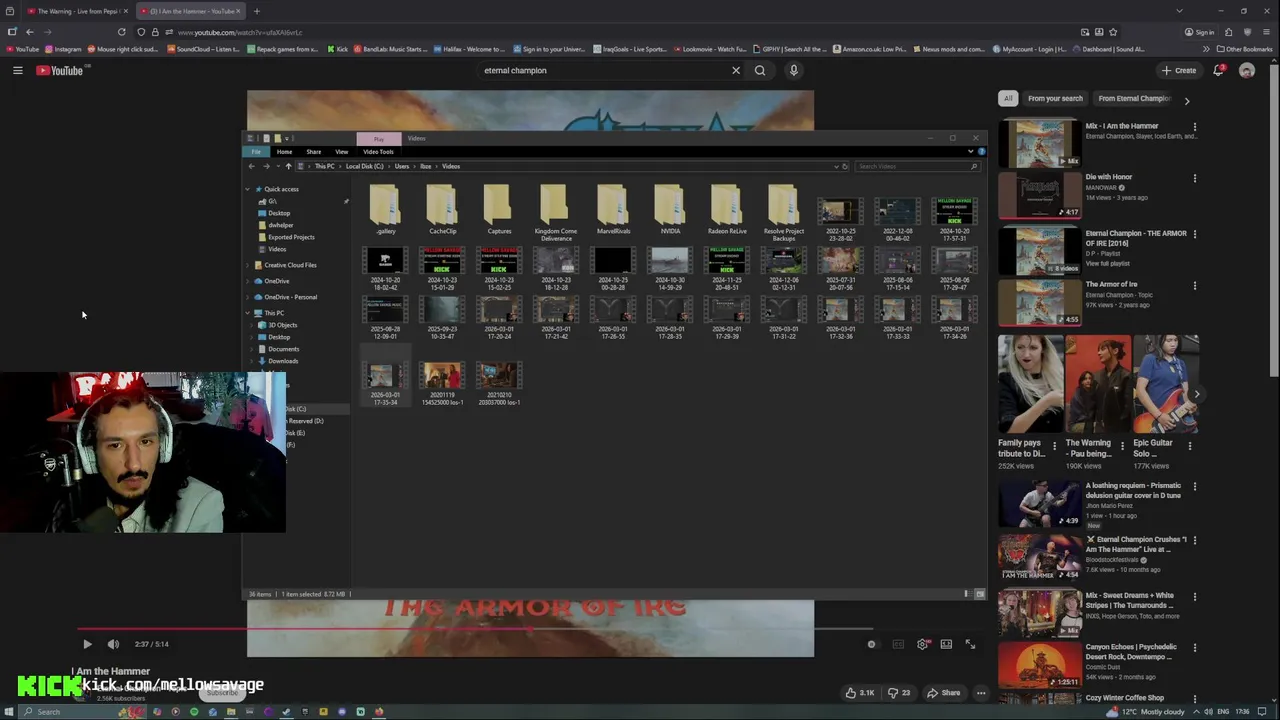Go back in File Explorer
The width and height of the screenshot is (1280, 720).
(252, 166)
